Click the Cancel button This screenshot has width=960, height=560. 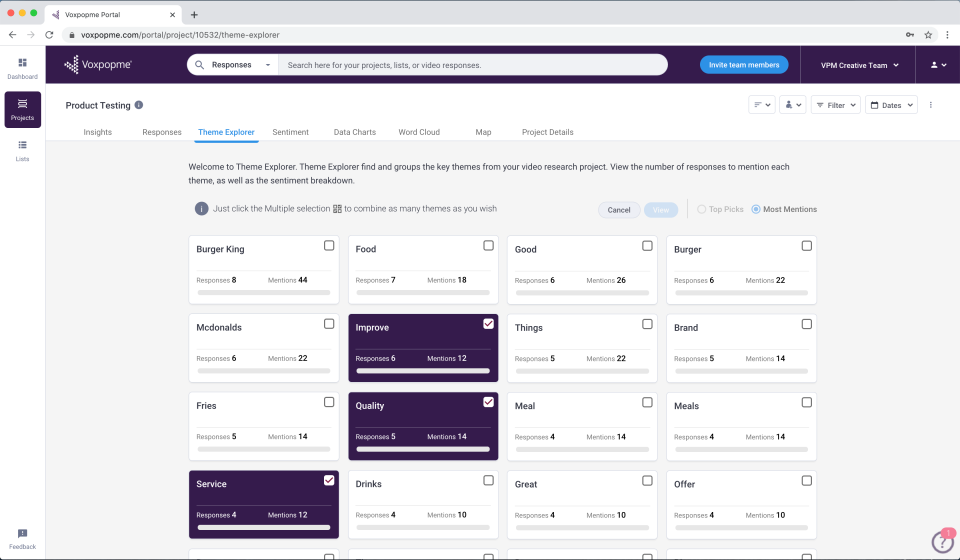[618, 210]
